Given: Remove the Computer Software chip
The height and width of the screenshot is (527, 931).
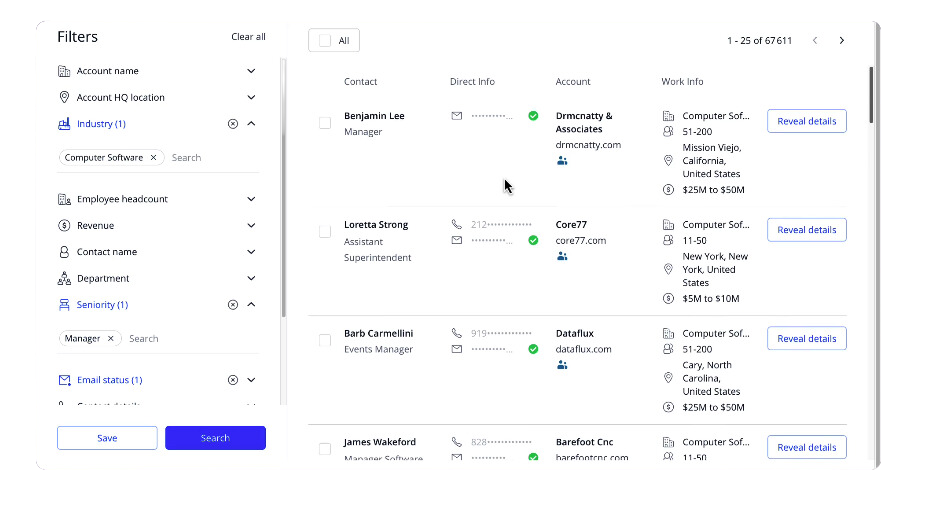Looking at the screenshot, I should [153, 158].
